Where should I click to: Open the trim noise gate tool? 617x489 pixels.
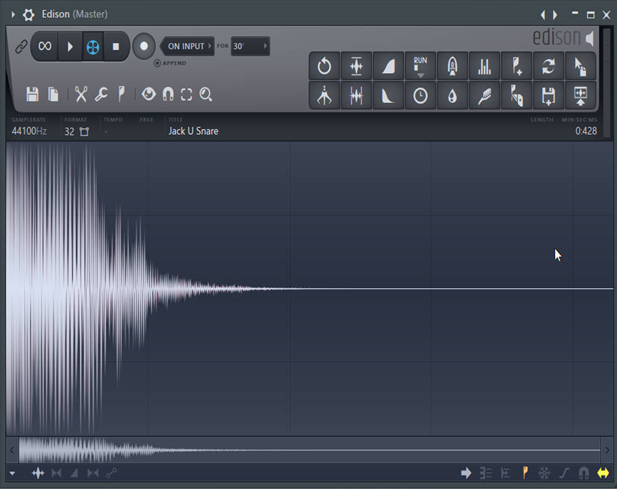356,96
